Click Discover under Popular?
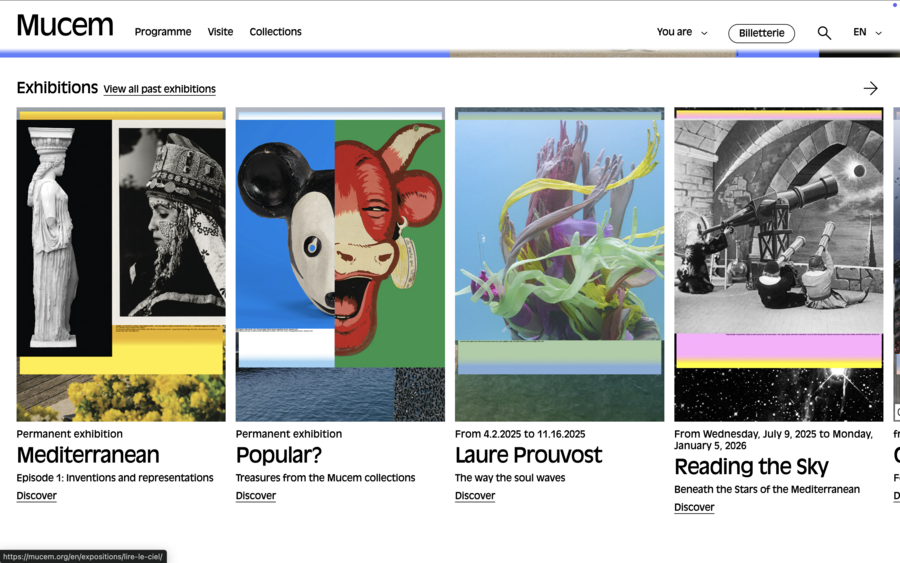The width and height of the screenshot is (900, 563). pyautogui.click(x=255, y=496)
